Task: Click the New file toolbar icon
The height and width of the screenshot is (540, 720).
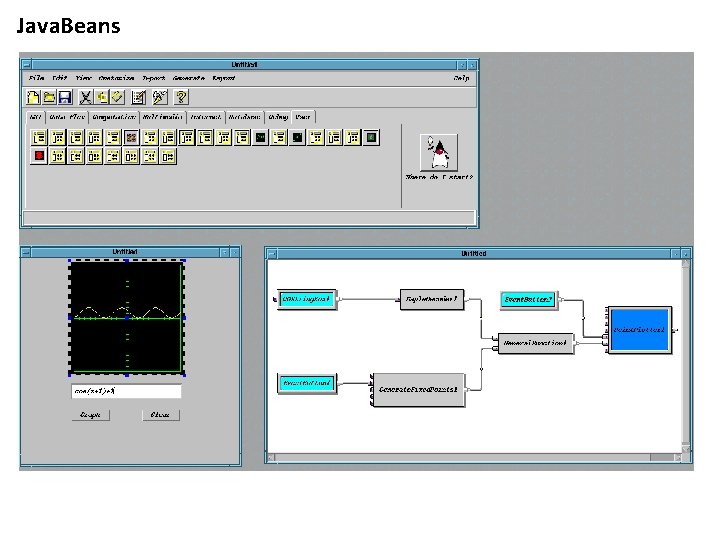Action: (33, 97)
